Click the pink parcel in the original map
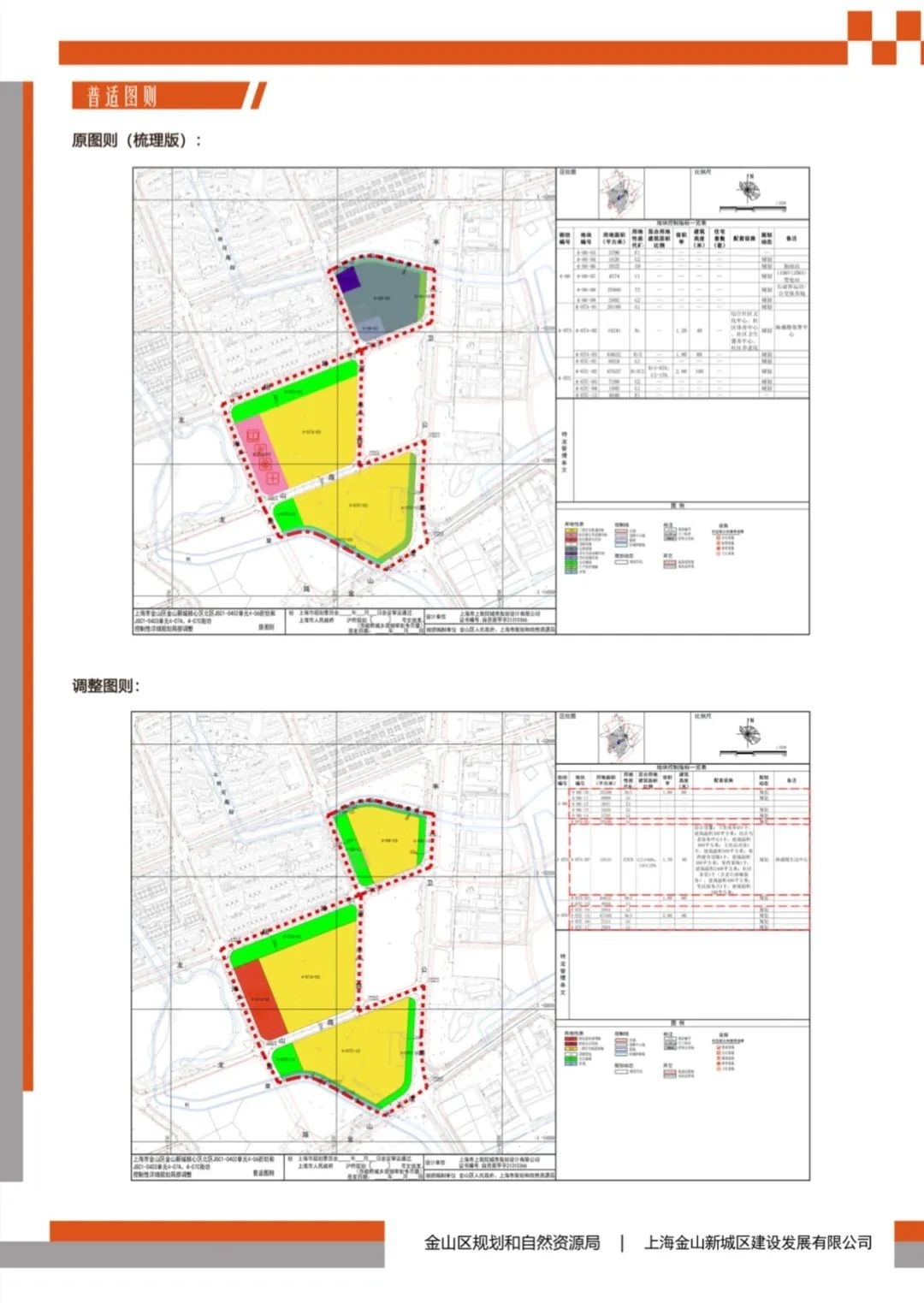 [x=261, y=453]
